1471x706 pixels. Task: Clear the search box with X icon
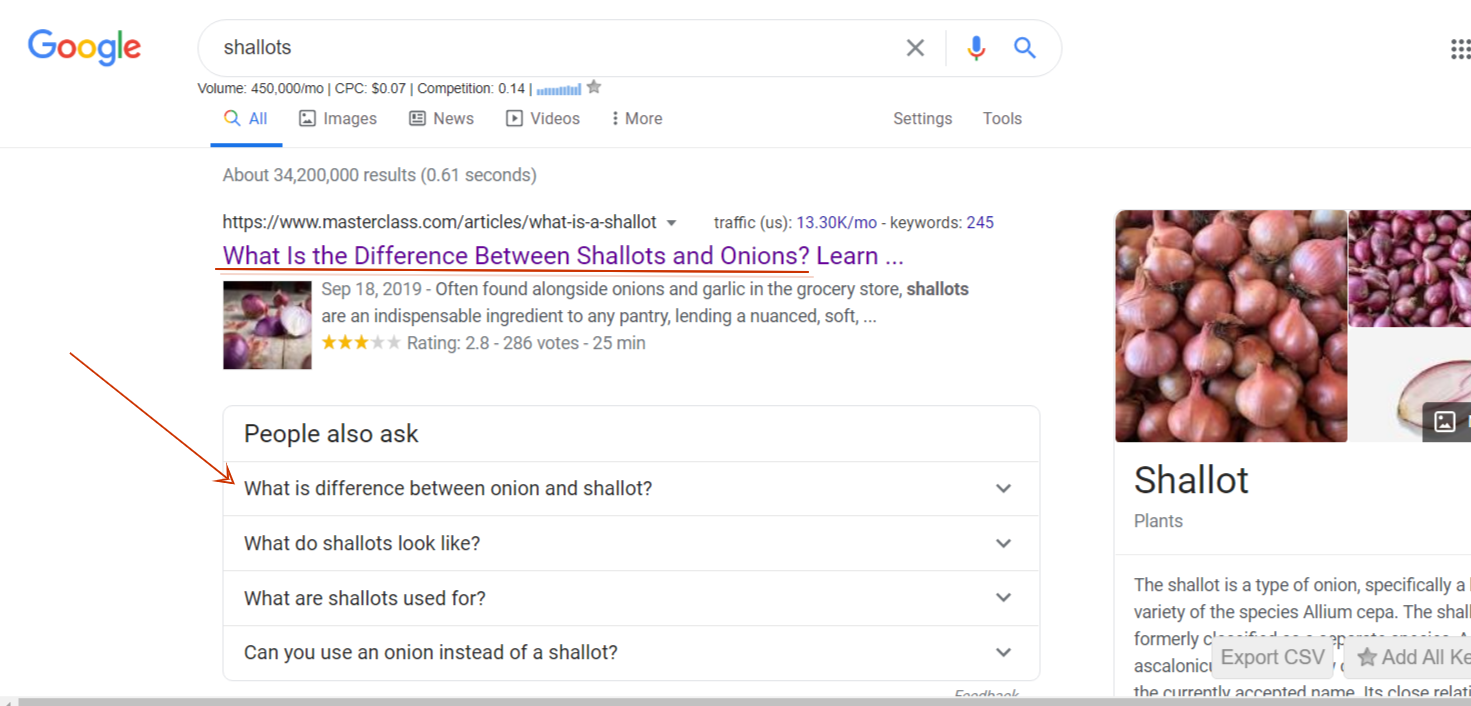pos(915,48)
